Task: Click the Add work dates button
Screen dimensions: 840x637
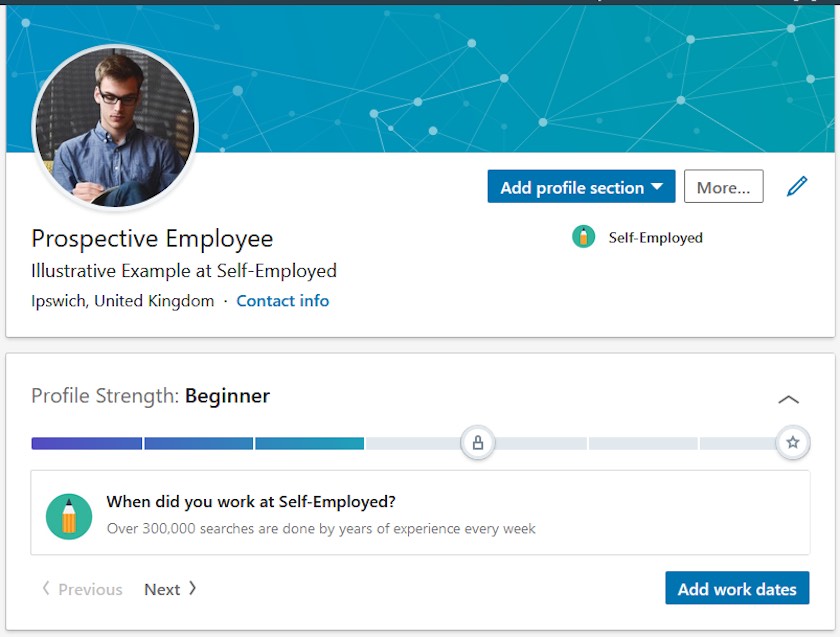Action: [737, 588]
